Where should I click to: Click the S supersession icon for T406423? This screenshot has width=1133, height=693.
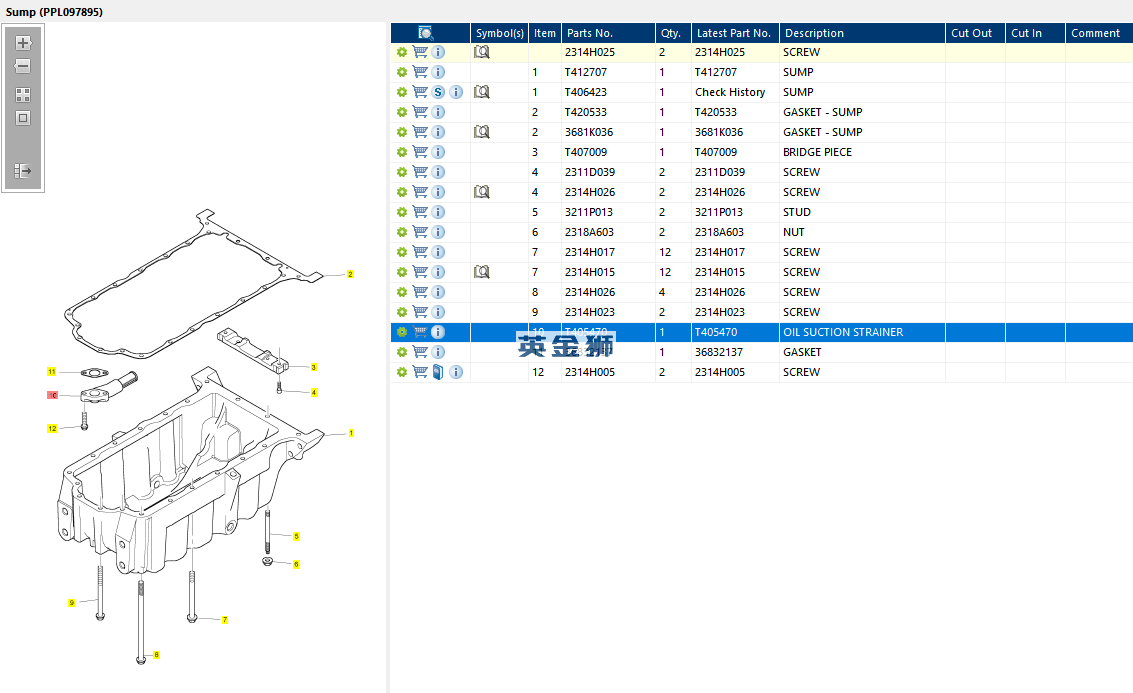438,92
